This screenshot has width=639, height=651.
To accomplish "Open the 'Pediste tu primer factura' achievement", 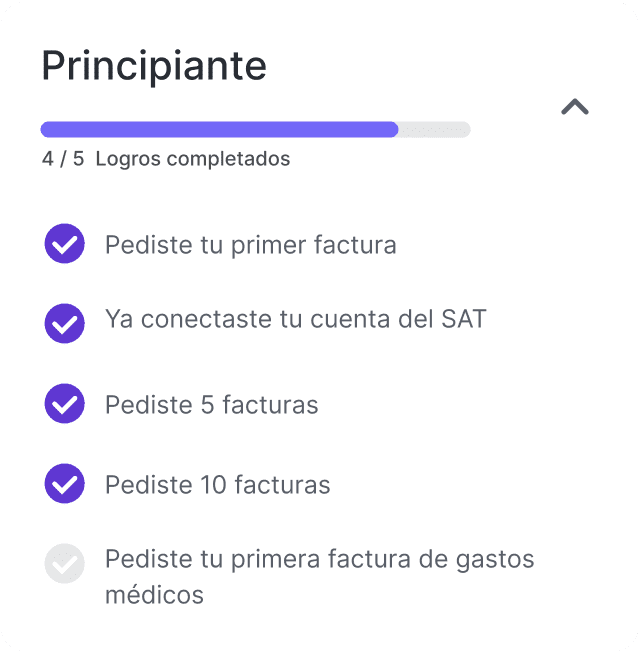I will (251, 245).
